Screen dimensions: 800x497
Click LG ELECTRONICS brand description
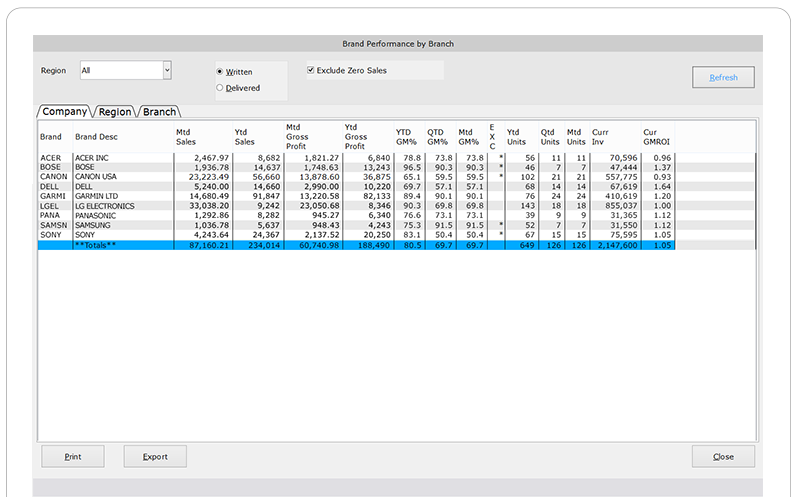coord(105,206)
